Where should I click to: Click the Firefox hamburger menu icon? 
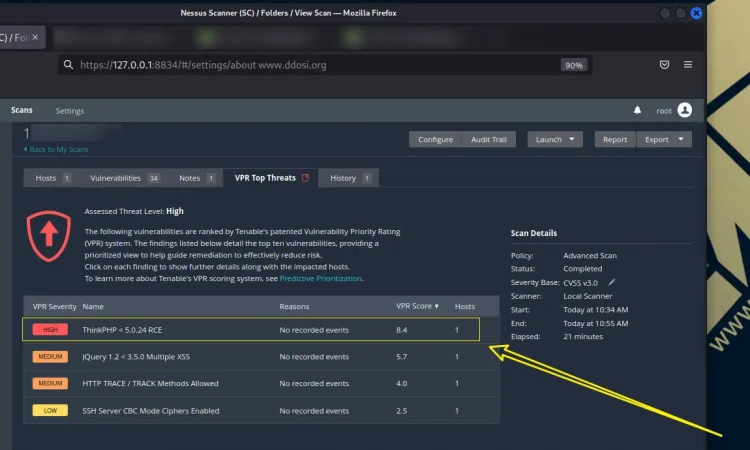(688, 65)
